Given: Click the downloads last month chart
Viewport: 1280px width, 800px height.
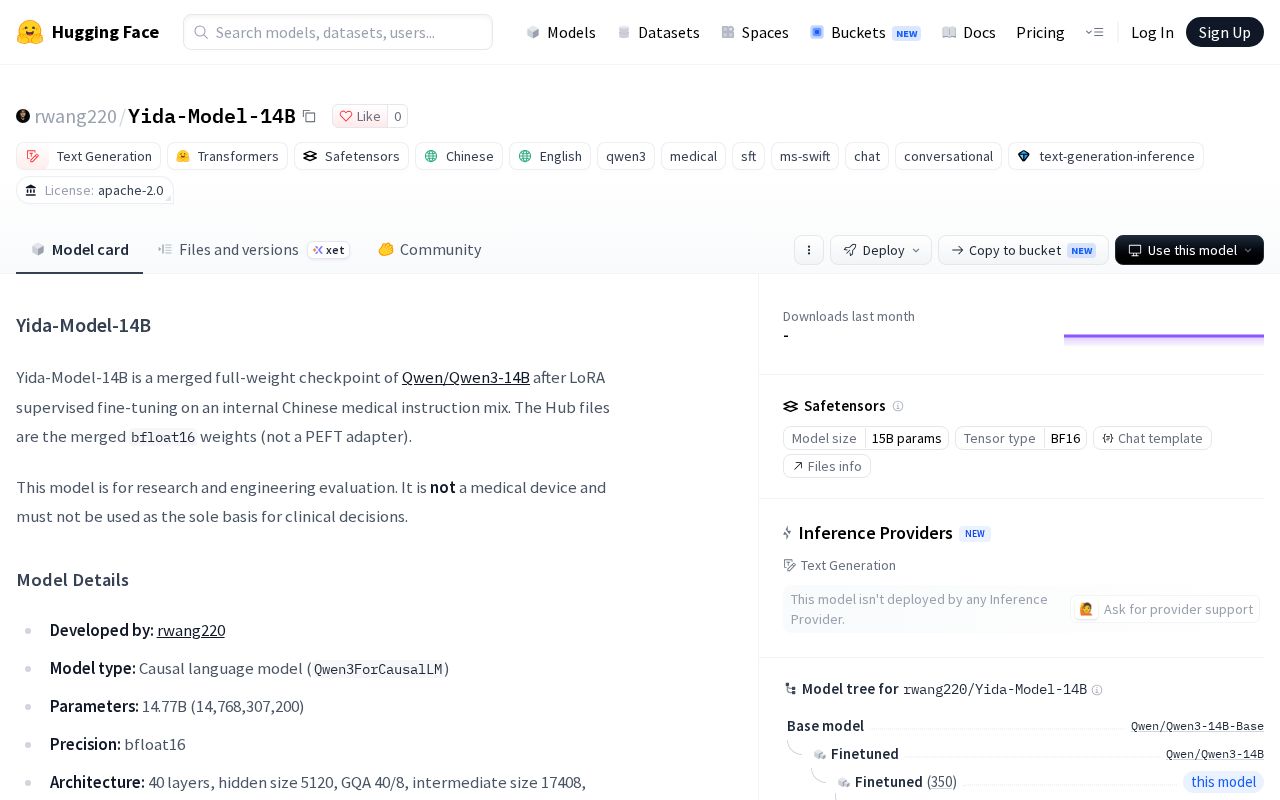Looking at the screenshot, I should [x=1164, y=337].
